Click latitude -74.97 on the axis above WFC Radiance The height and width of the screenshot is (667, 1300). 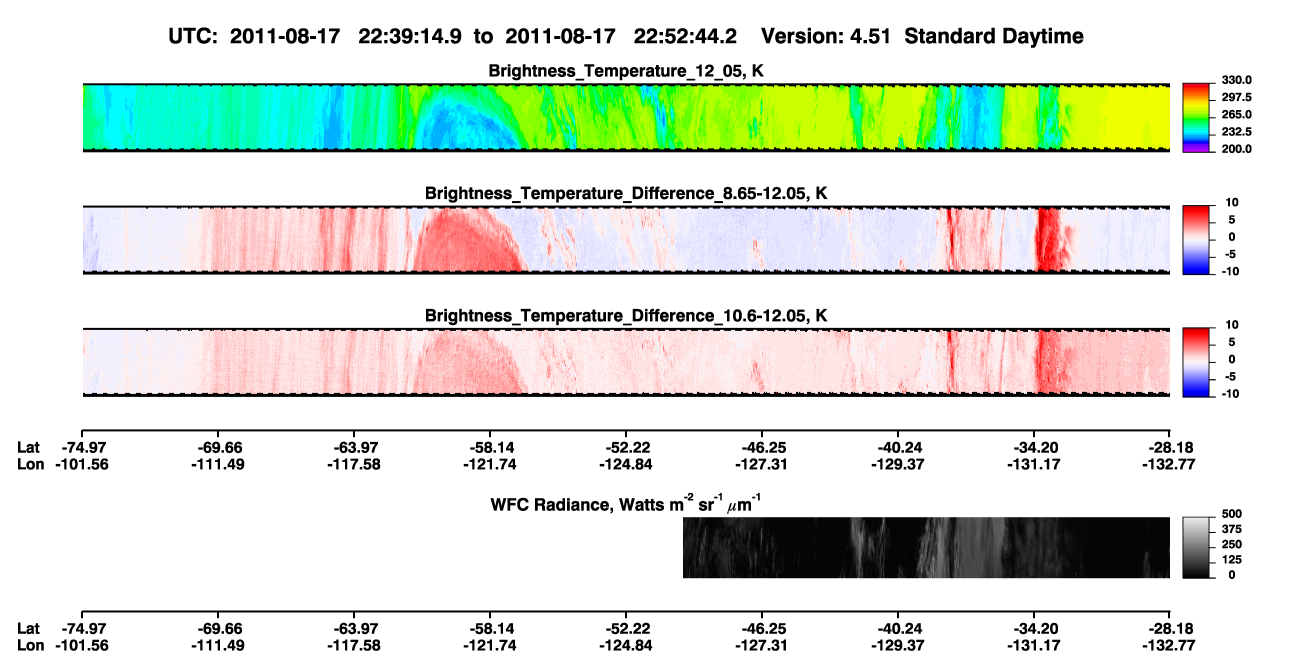click(83, 448)
